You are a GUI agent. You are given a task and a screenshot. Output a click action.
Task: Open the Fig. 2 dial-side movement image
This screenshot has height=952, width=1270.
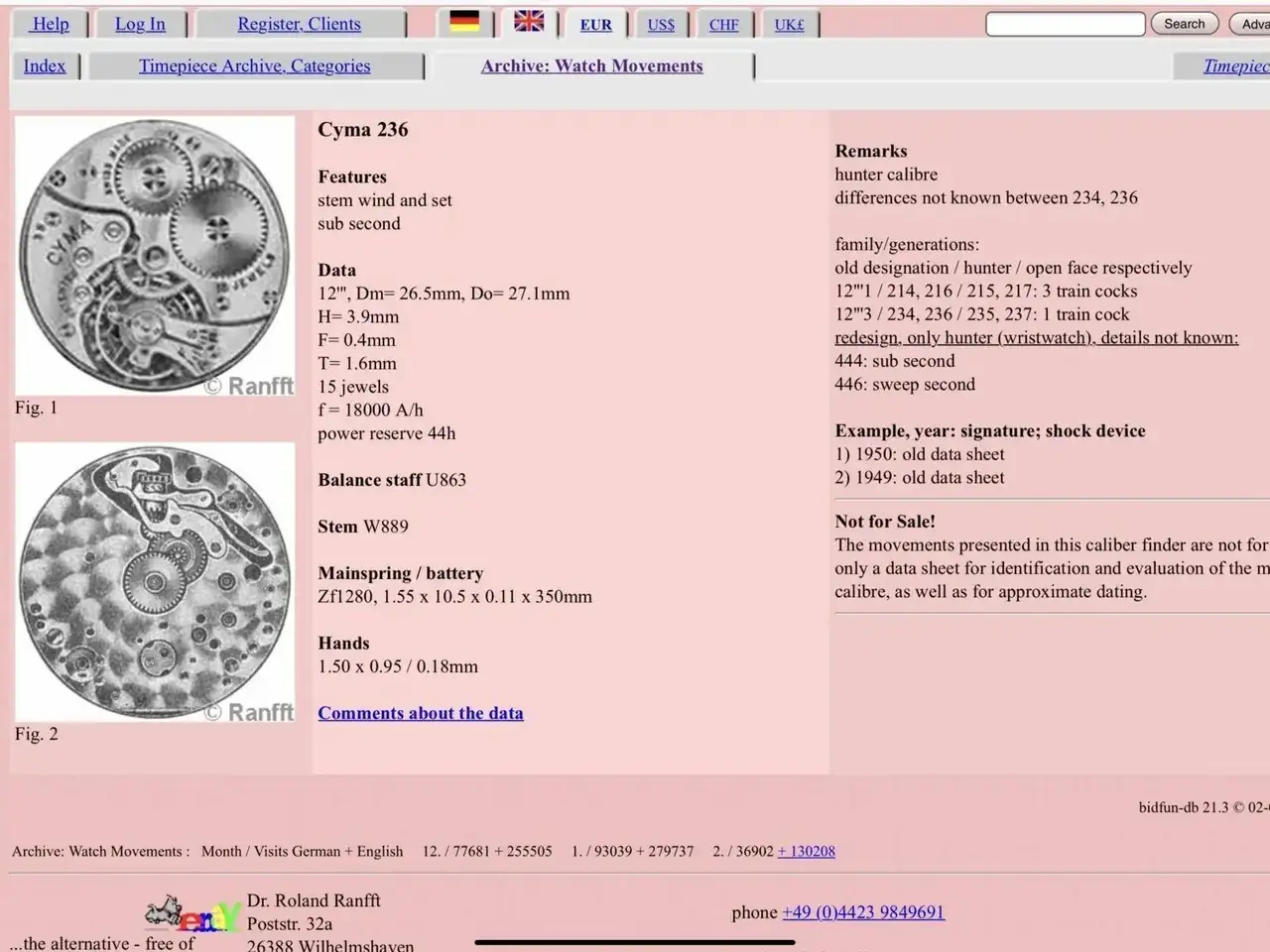155,582
